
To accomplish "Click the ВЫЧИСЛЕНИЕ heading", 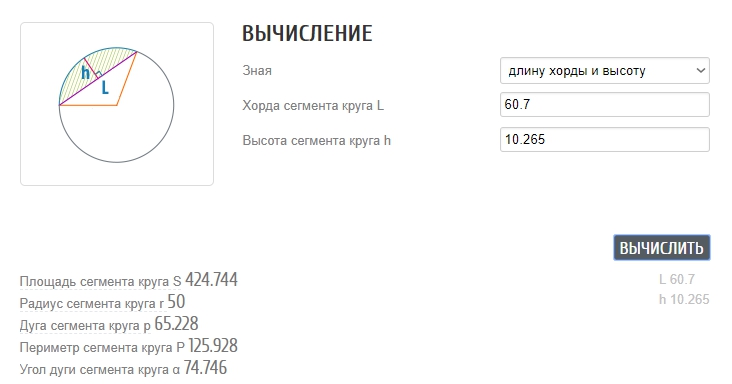I will pos(307,34).
